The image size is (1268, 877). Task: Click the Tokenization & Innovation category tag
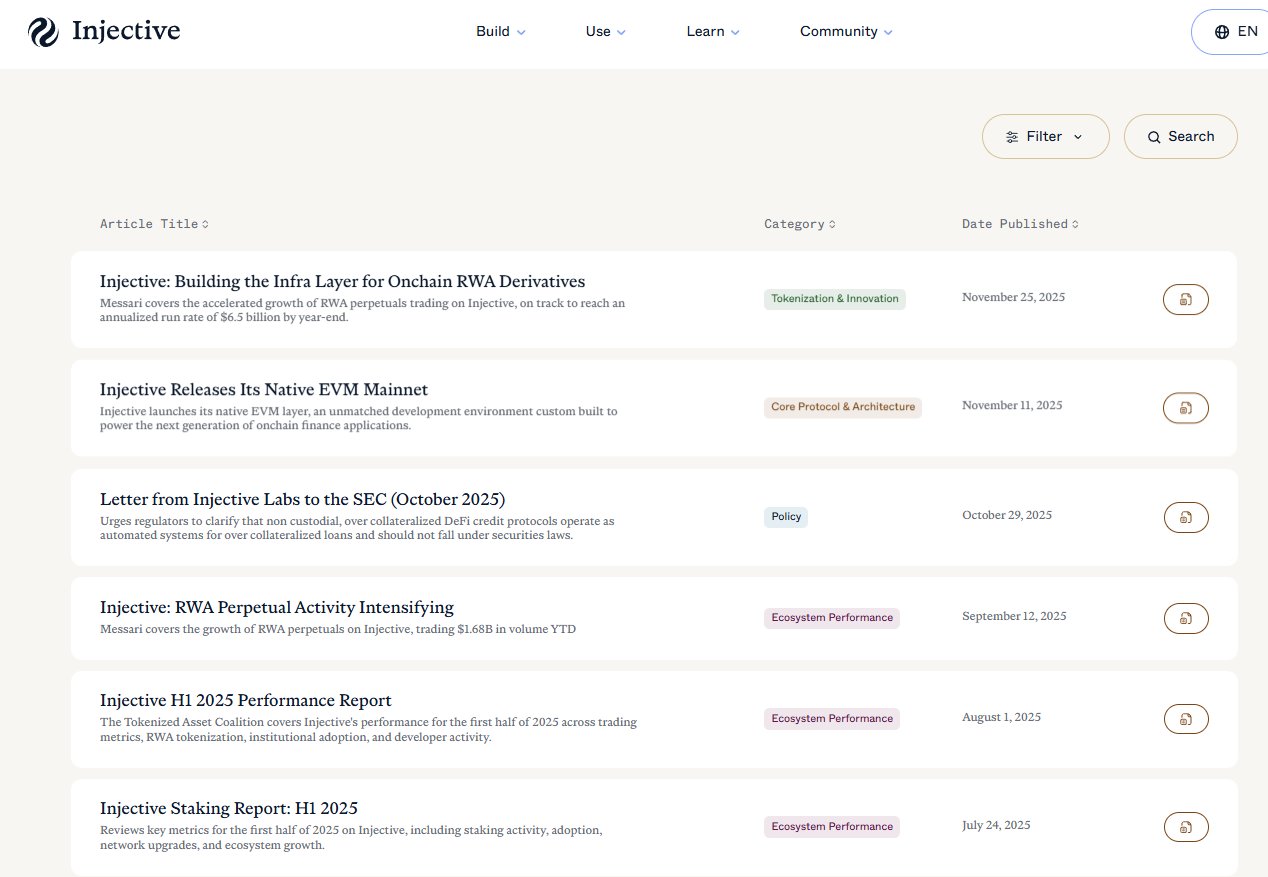point(834,299)
